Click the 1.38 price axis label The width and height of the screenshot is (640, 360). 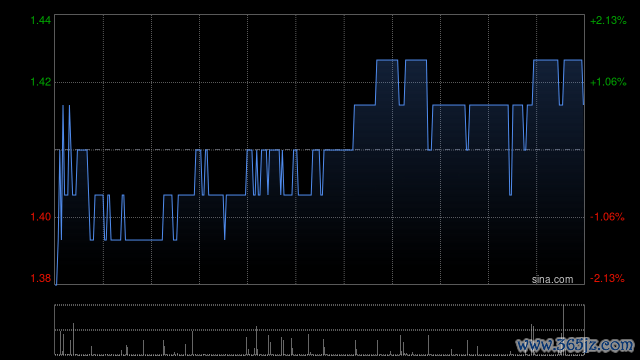[41, 278]
